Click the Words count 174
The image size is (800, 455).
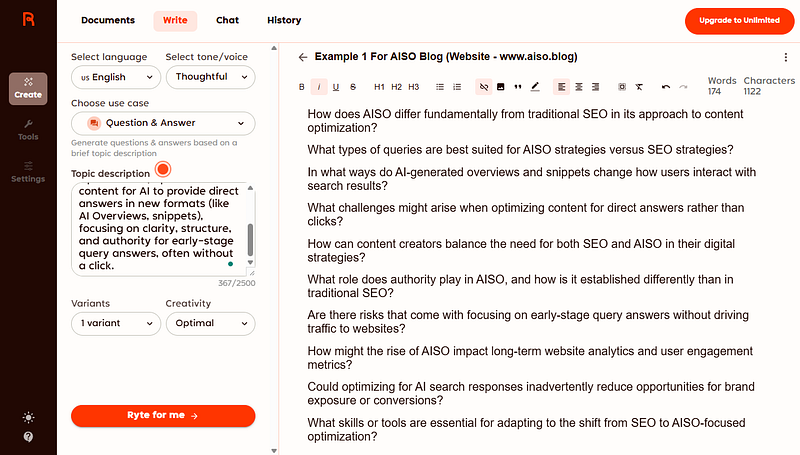pyautogui.click(x=721, y=86)
